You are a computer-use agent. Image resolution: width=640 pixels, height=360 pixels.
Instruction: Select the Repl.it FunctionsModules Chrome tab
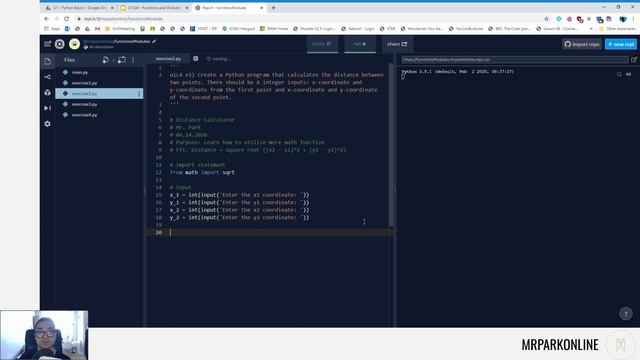click(229, 8)
